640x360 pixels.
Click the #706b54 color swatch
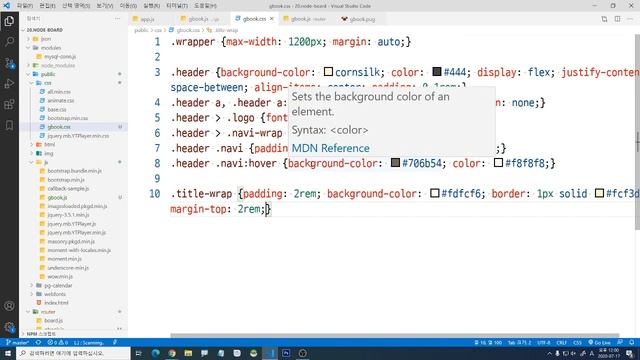point(395,162)
